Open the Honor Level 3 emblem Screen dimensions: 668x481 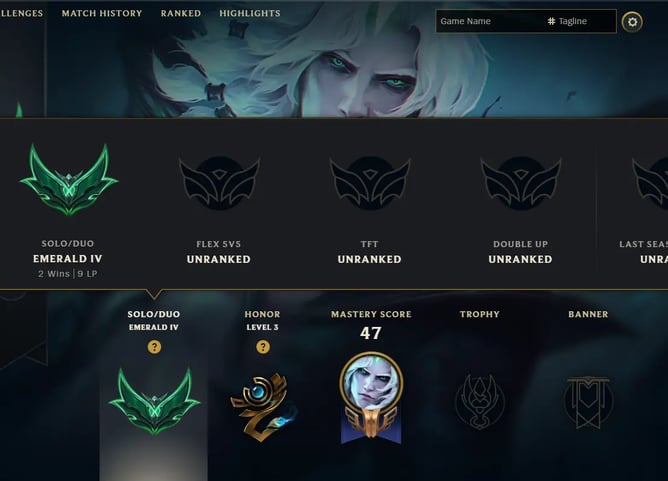263,407
